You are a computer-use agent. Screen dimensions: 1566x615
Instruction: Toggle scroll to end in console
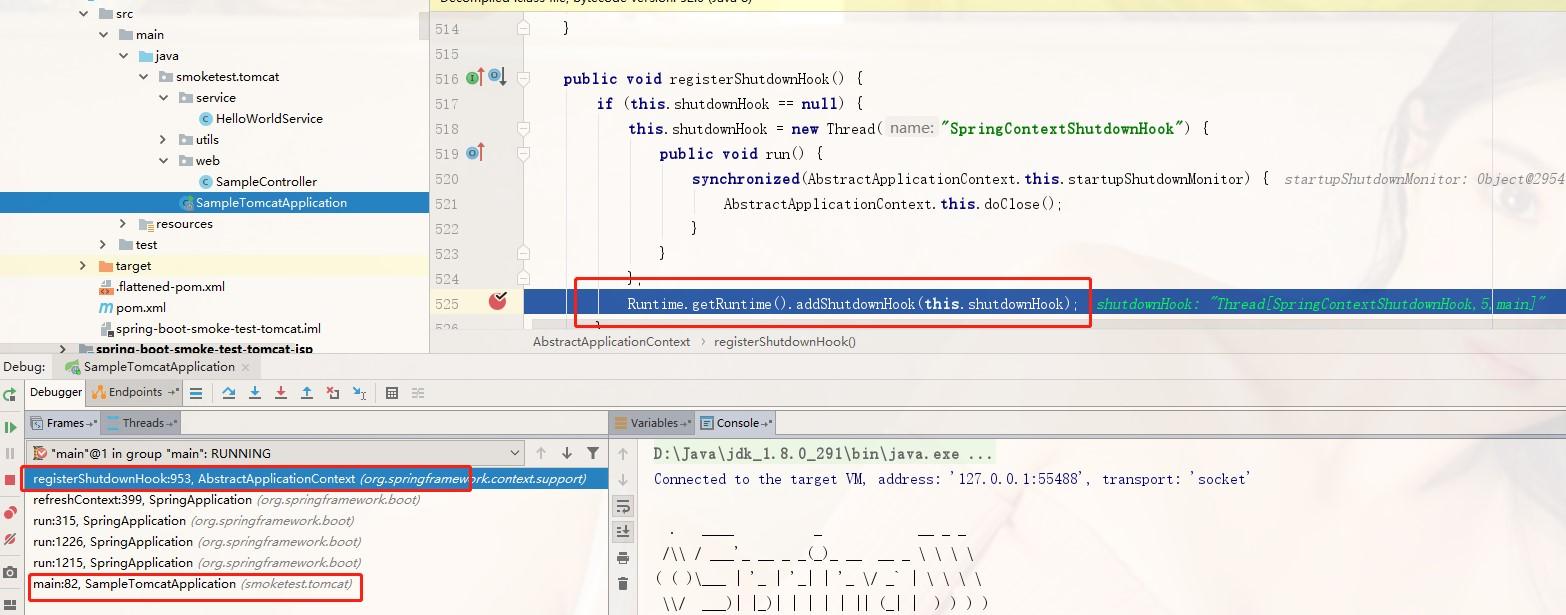[x=623, y=531]
